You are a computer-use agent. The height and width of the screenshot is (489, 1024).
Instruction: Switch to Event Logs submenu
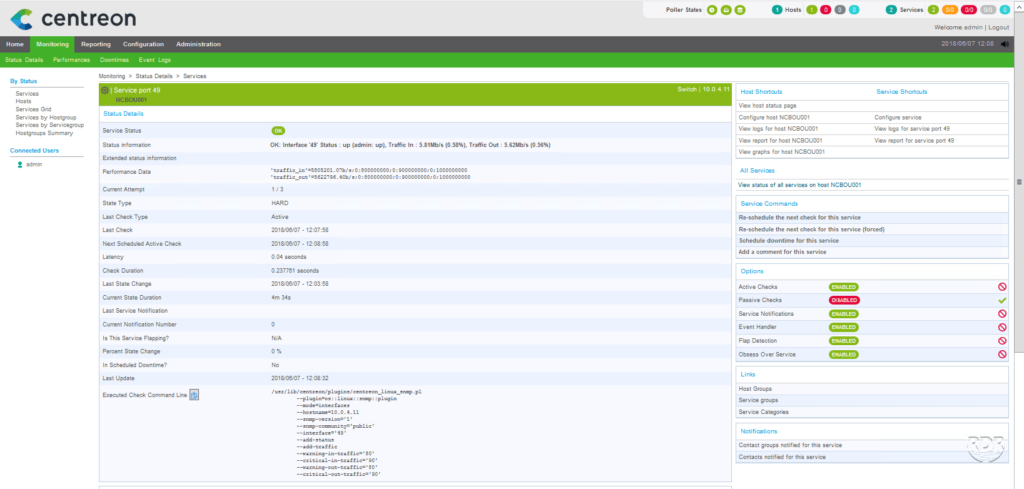point(155,60)
